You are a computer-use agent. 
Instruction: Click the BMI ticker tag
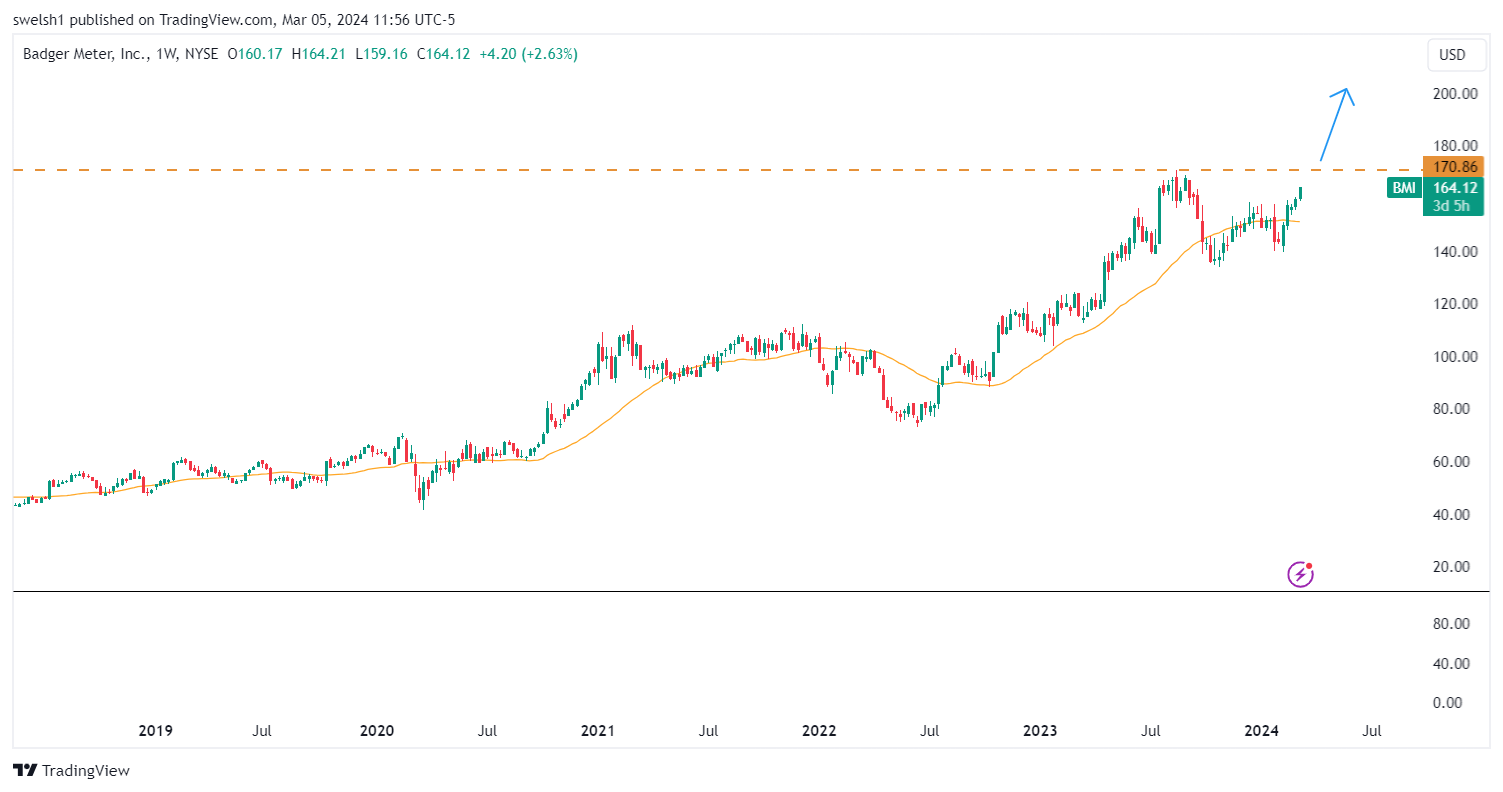(1403, 187)
